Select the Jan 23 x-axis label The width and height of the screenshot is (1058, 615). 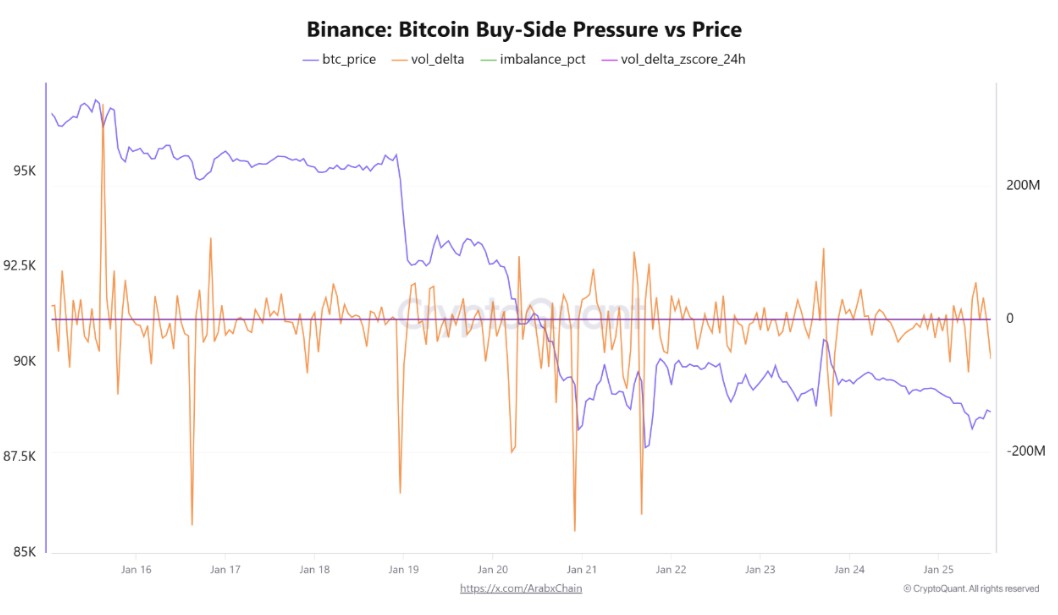(x=760, y=570)
